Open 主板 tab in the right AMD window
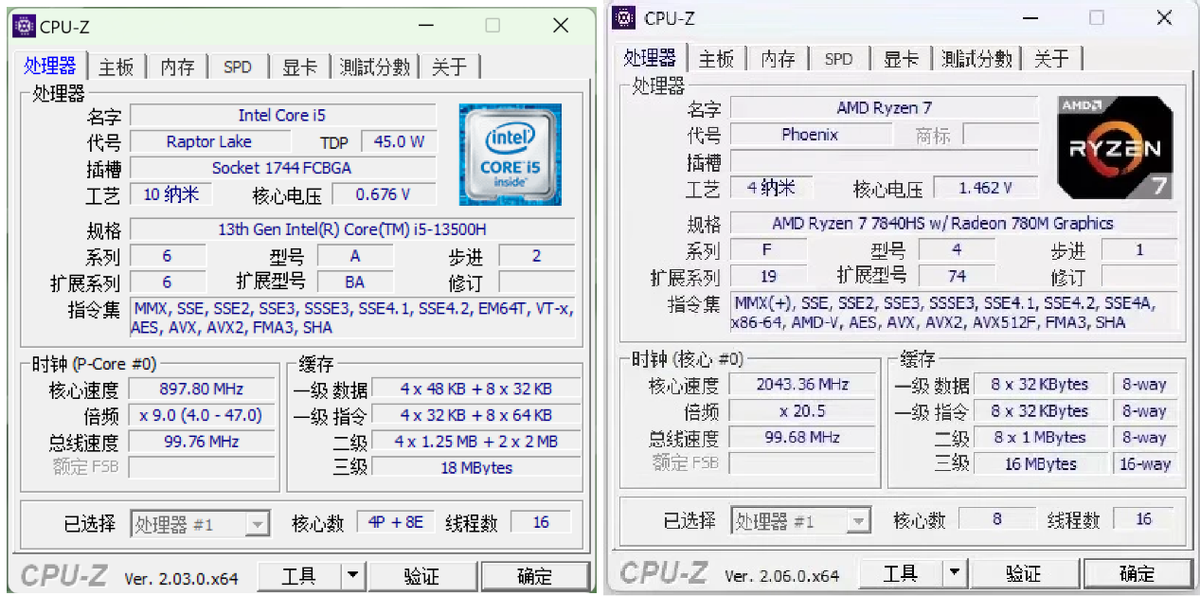Viewport: 1200px width, 600px height. (x=717, y=58)
